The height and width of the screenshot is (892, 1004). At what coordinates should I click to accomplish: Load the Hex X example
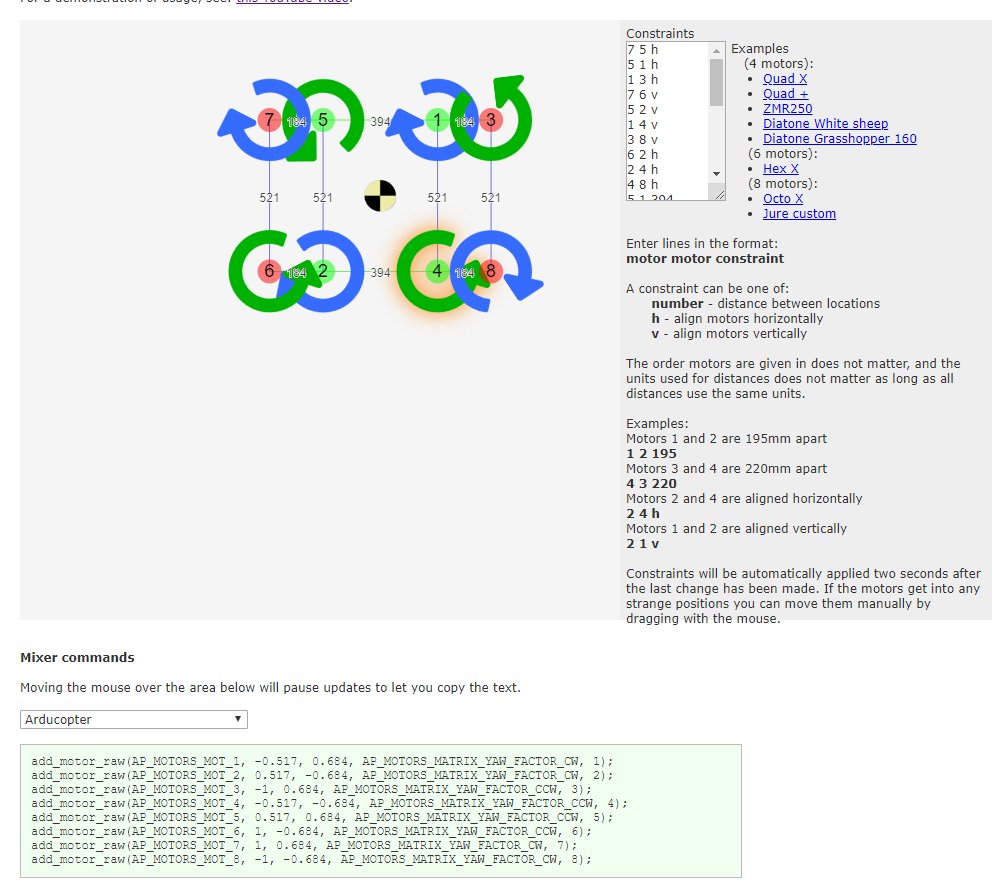[781, 169]
